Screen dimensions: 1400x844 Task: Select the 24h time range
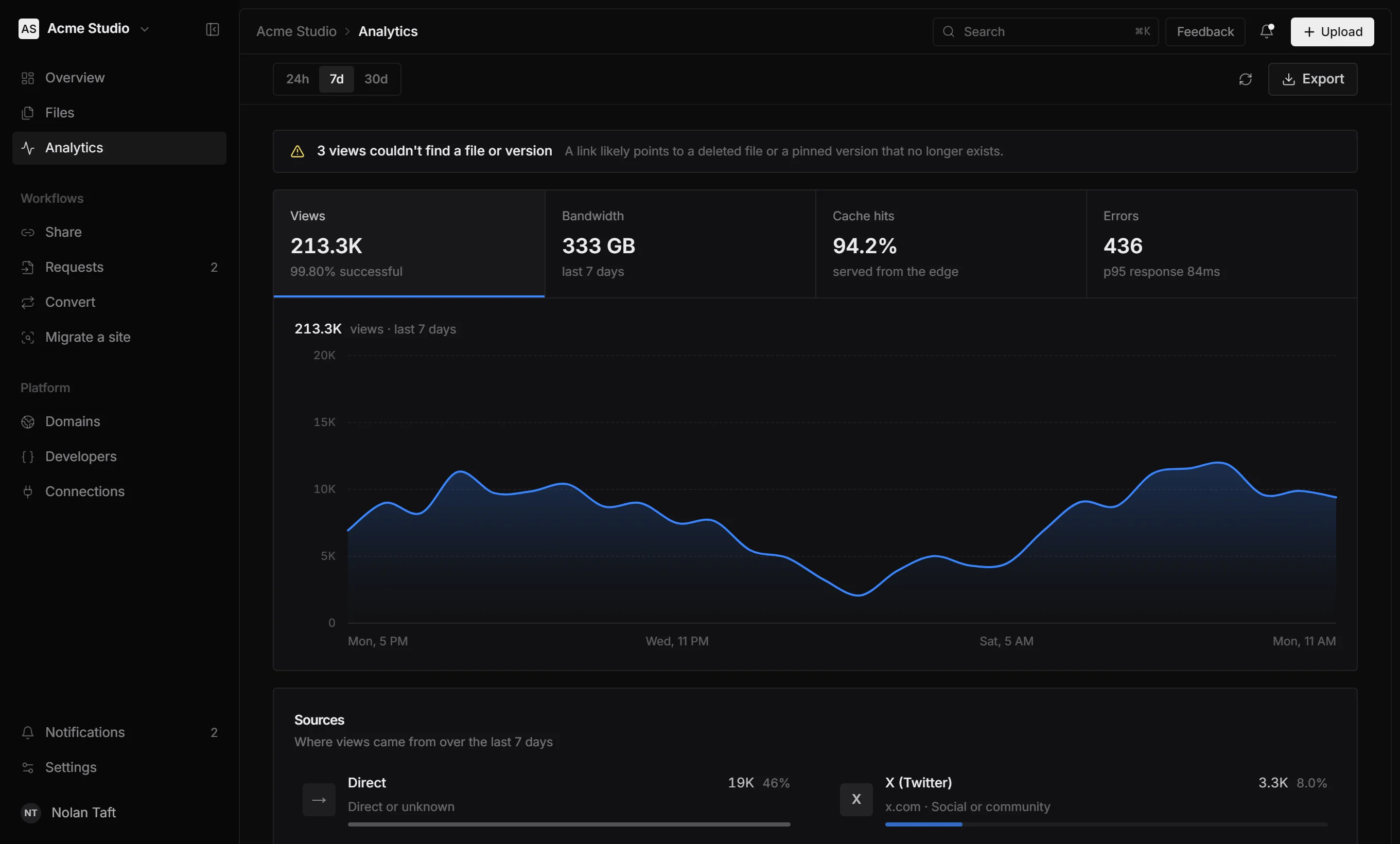click(297, 79)
